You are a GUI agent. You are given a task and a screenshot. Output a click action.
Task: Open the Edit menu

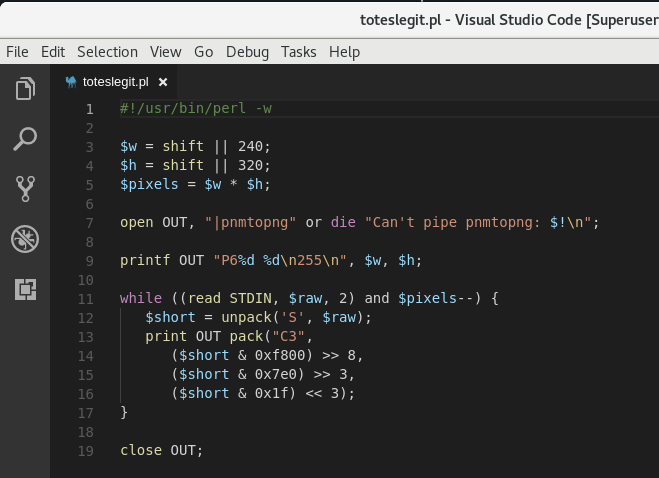point(53,52)
